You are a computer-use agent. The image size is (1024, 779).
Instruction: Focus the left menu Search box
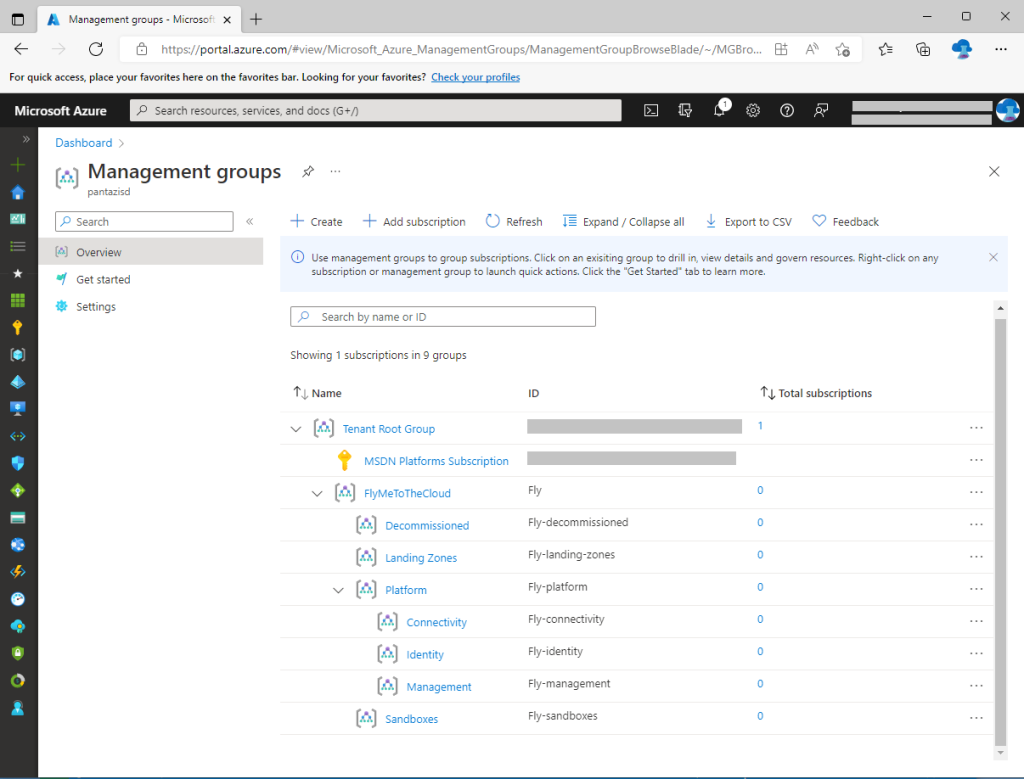pyautogui.click(x=144, y=221)
